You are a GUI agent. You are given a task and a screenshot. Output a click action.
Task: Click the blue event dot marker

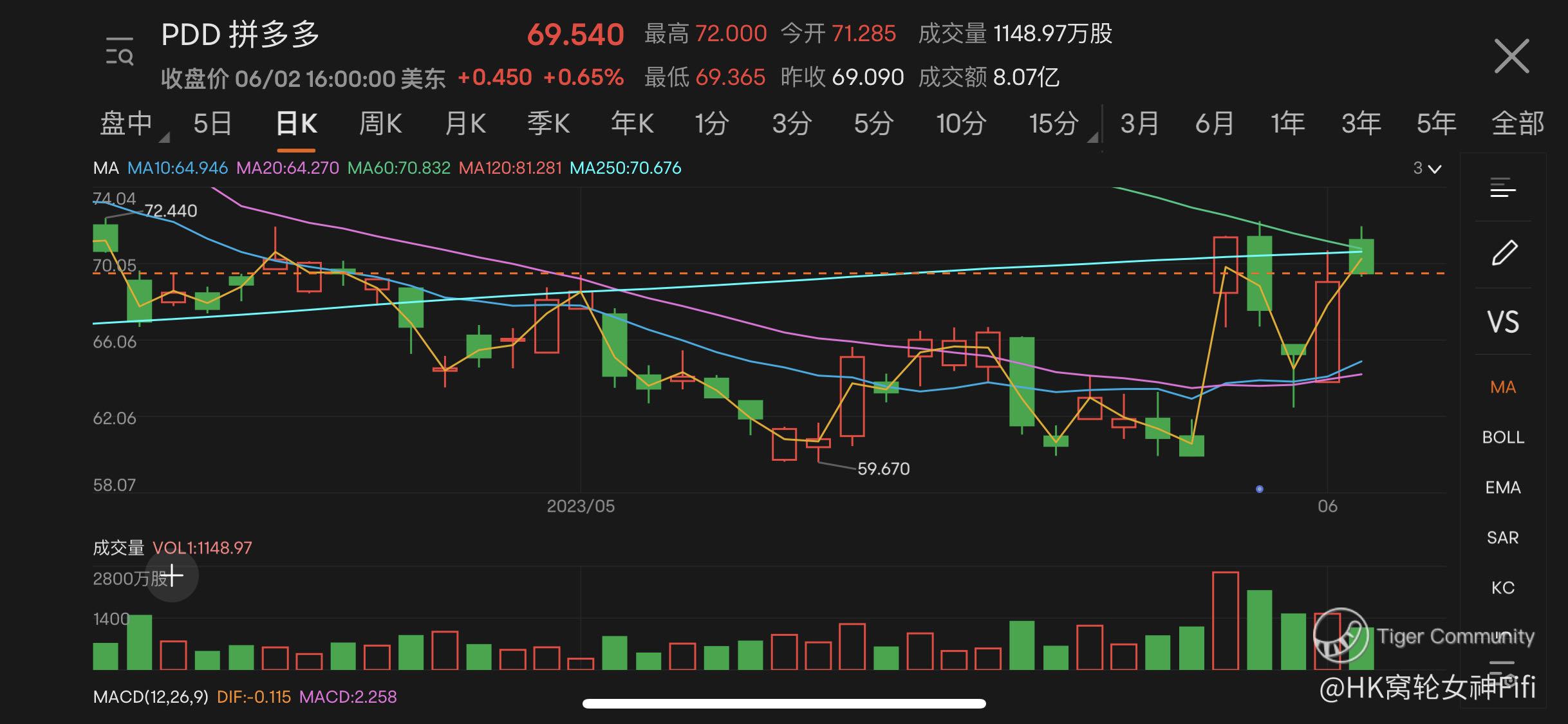tap(1260, 489)
